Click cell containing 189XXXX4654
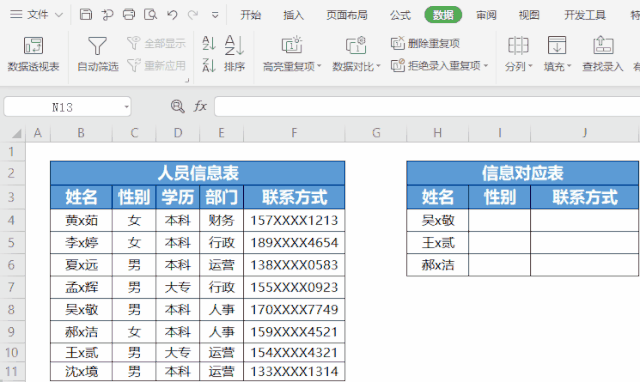Viewport: 640px width, 382px height. [x=294, y=243]
